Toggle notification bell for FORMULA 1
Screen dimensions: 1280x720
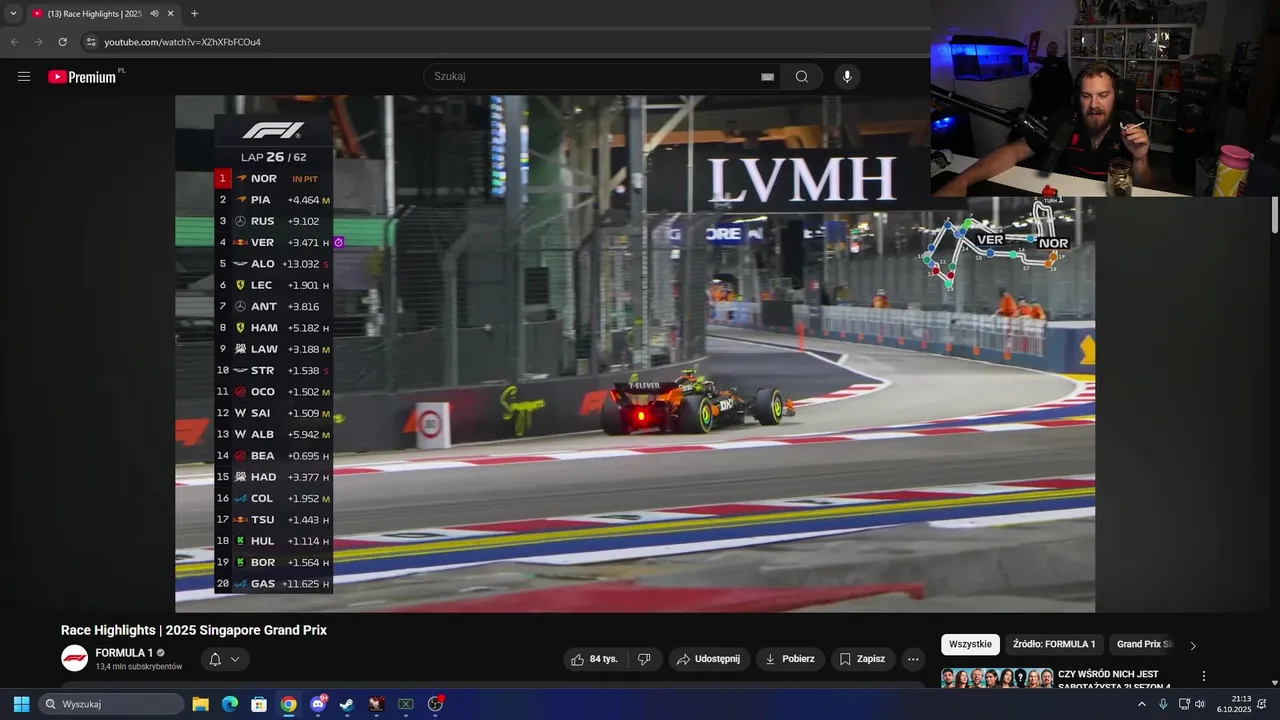coord(215,659)
